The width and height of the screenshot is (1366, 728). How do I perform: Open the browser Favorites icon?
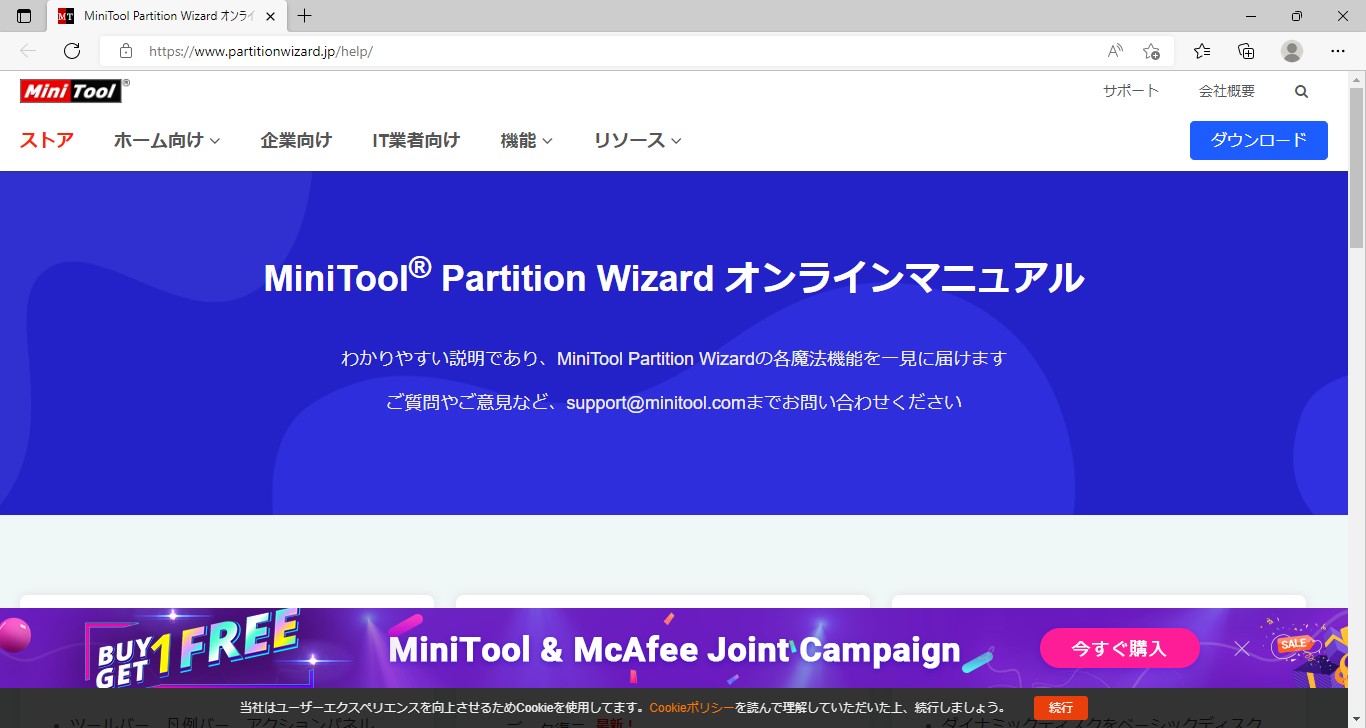point(1202,51)
